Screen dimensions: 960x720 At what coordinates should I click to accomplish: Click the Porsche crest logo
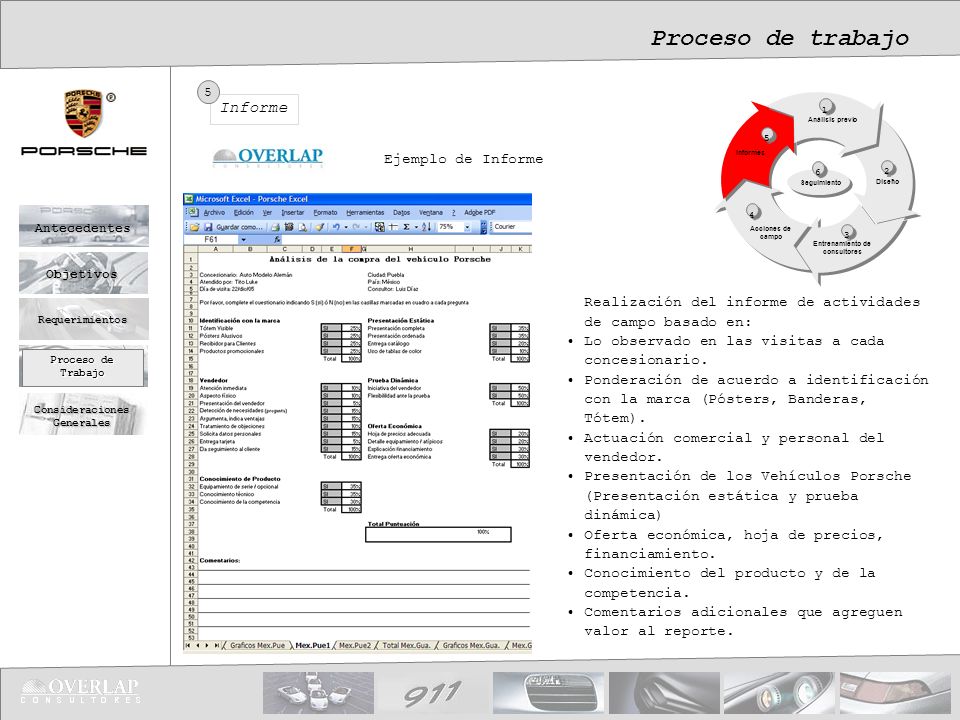84,113
